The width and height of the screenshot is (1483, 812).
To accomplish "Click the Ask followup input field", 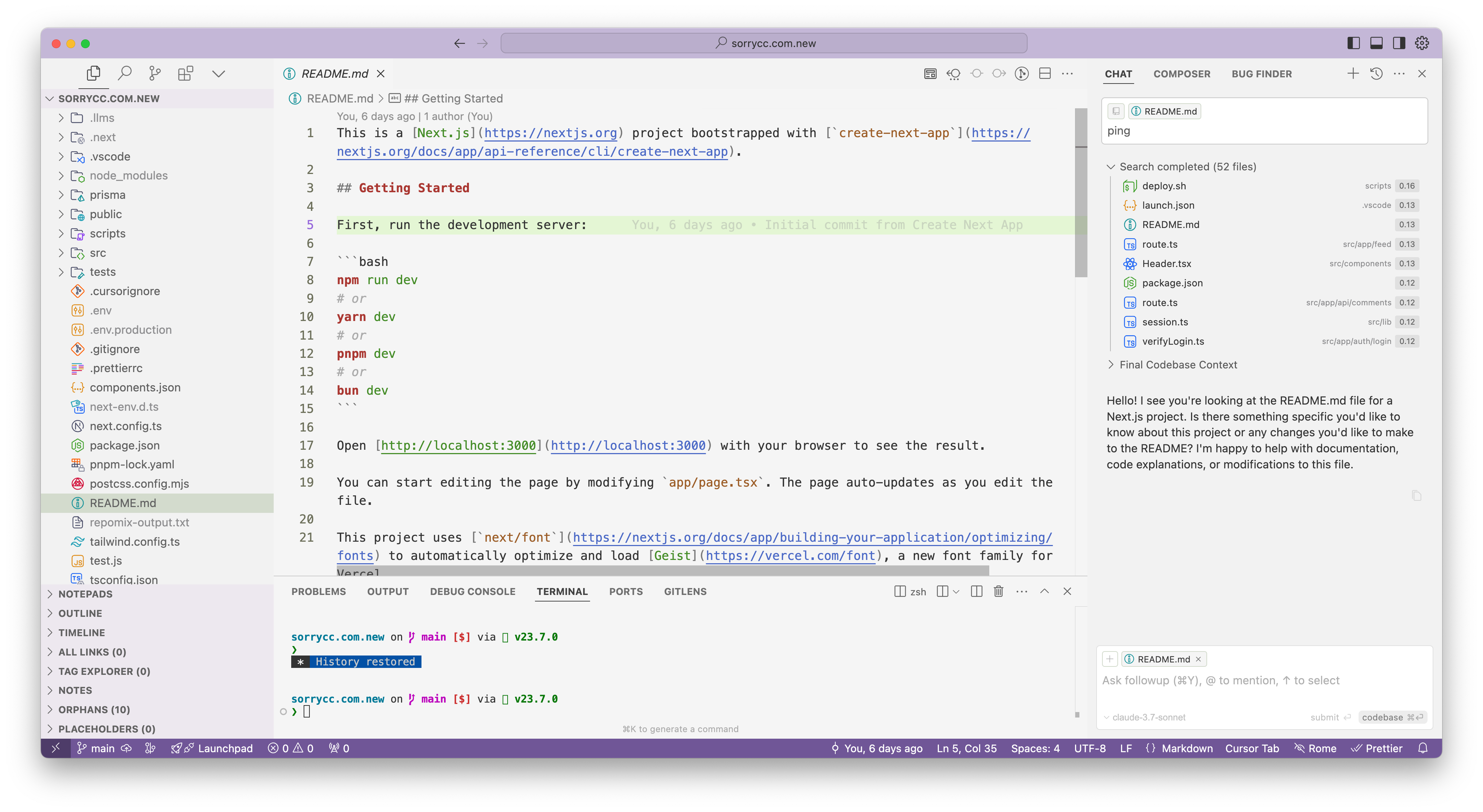I will pyautogui.click(x=1264, y=681).
